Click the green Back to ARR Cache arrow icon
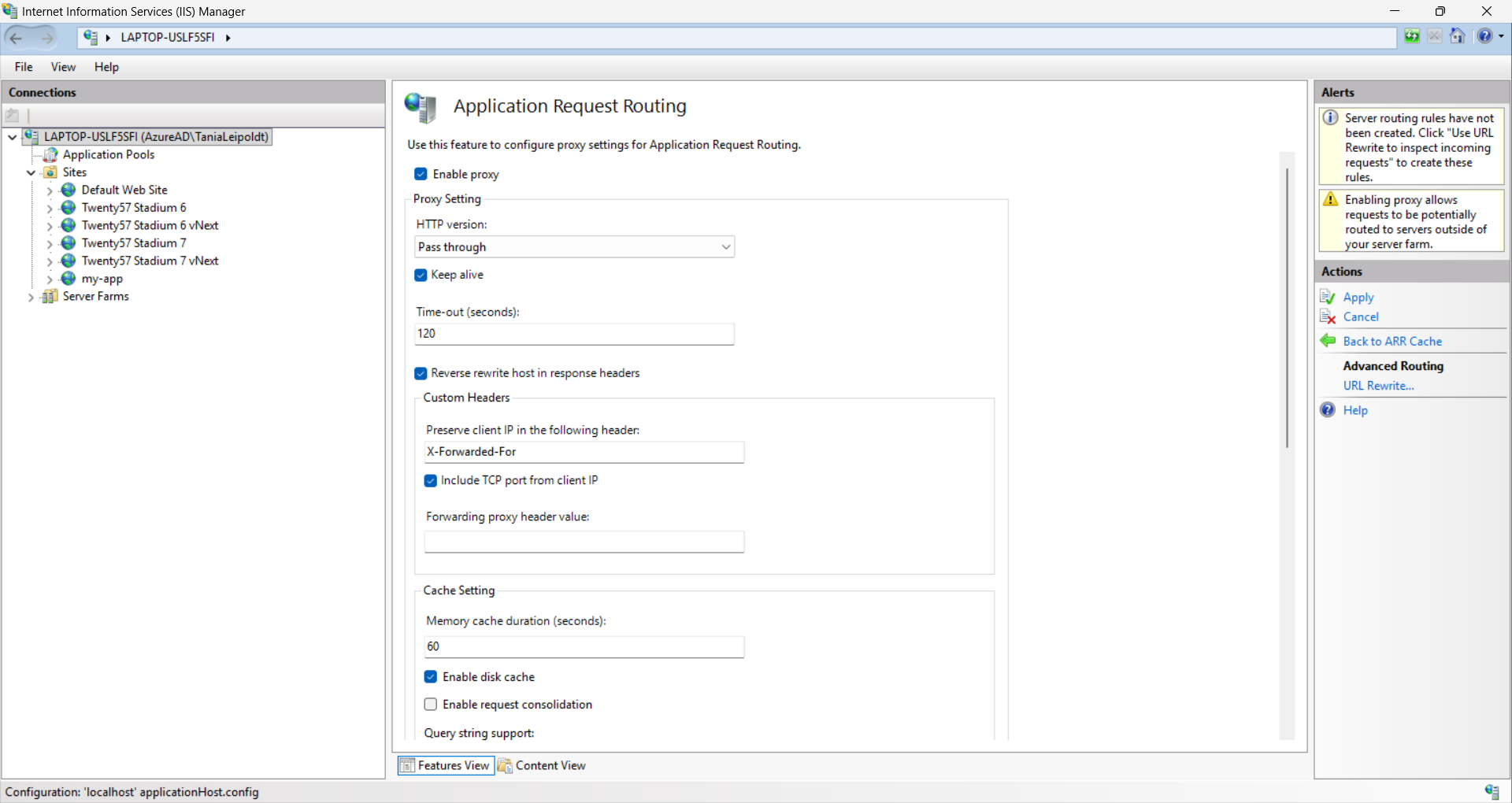 click(x=1328, y=341)
